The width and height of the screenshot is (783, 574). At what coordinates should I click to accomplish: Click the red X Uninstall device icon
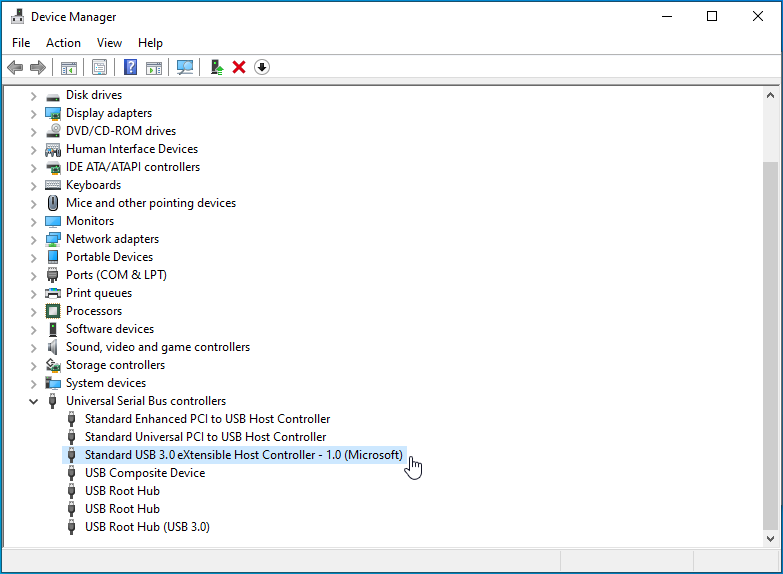coord(239,67)
